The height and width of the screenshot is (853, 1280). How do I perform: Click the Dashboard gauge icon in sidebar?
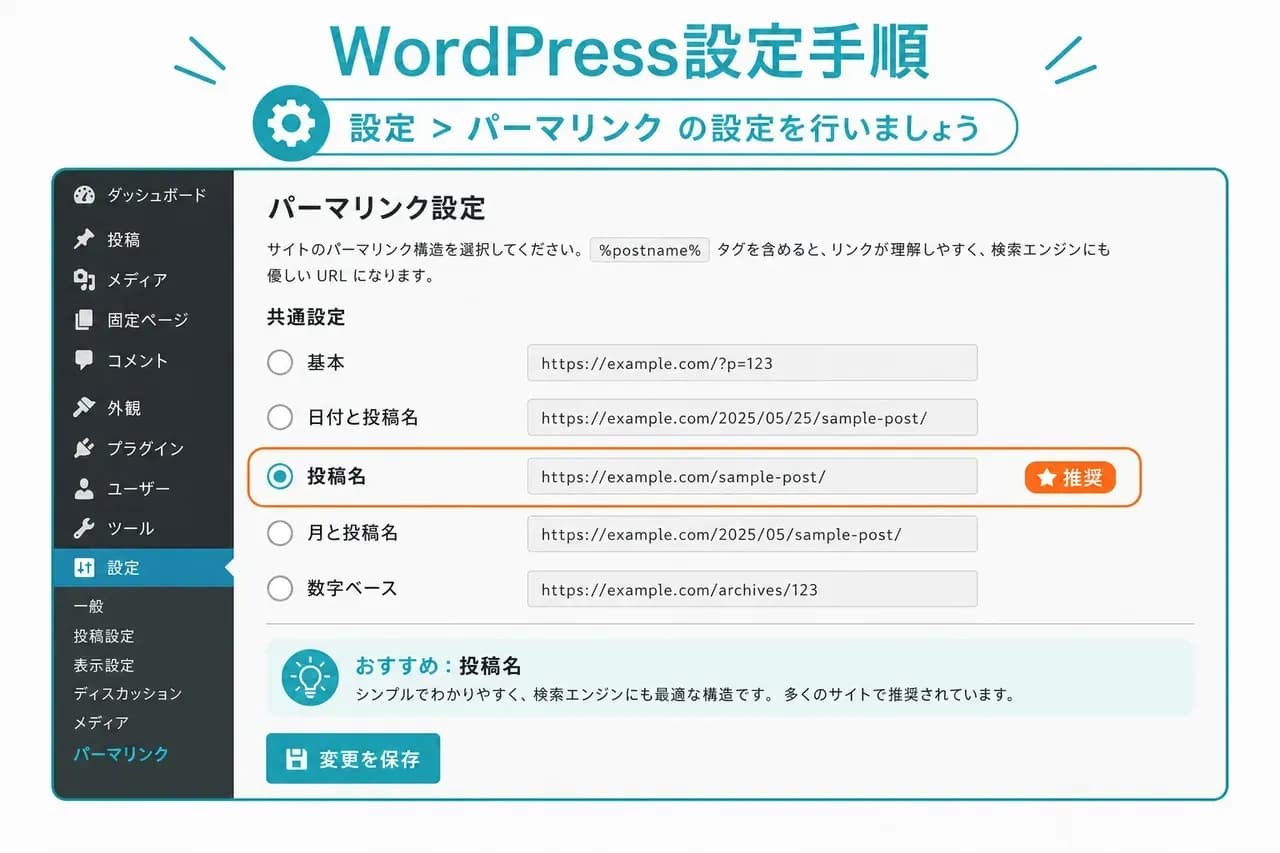[84, 196]
